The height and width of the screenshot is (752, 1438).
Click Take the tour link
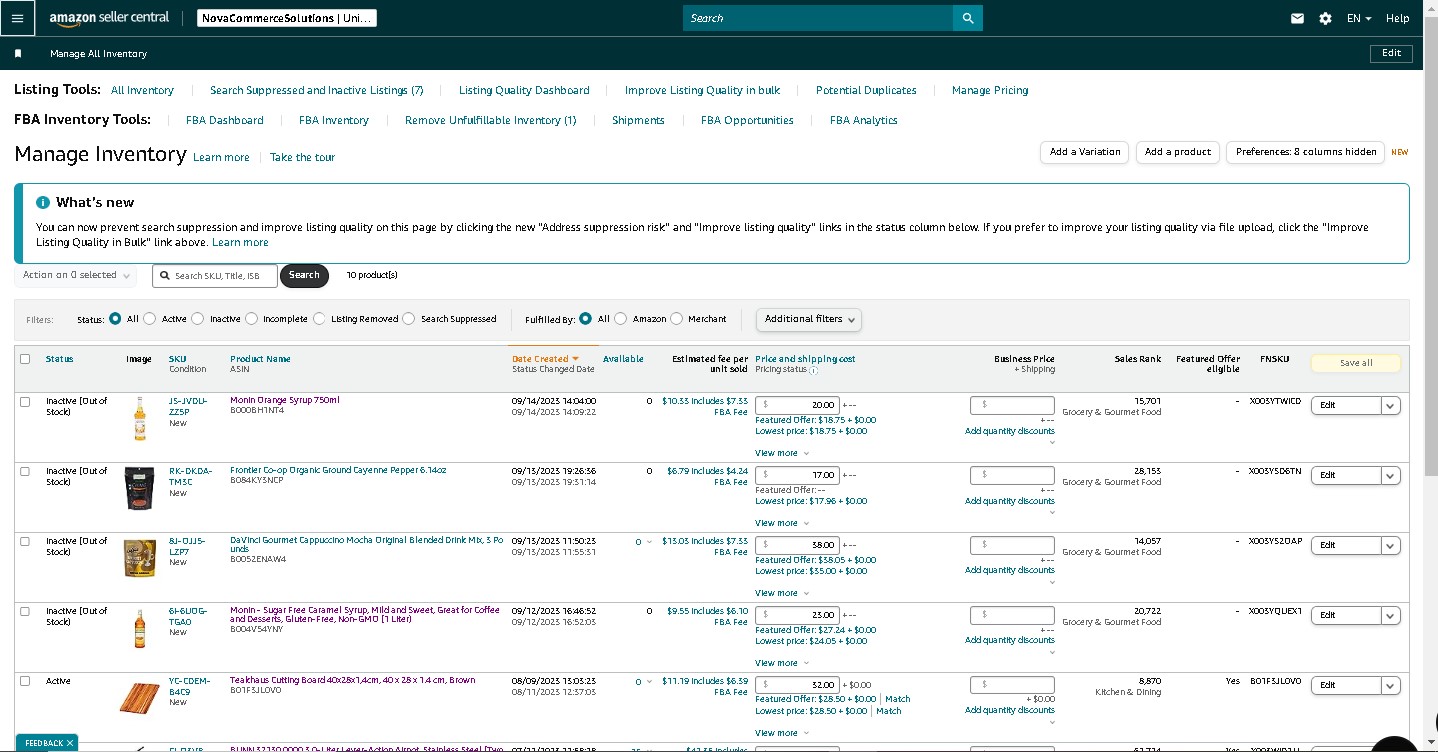pos(302,157)
